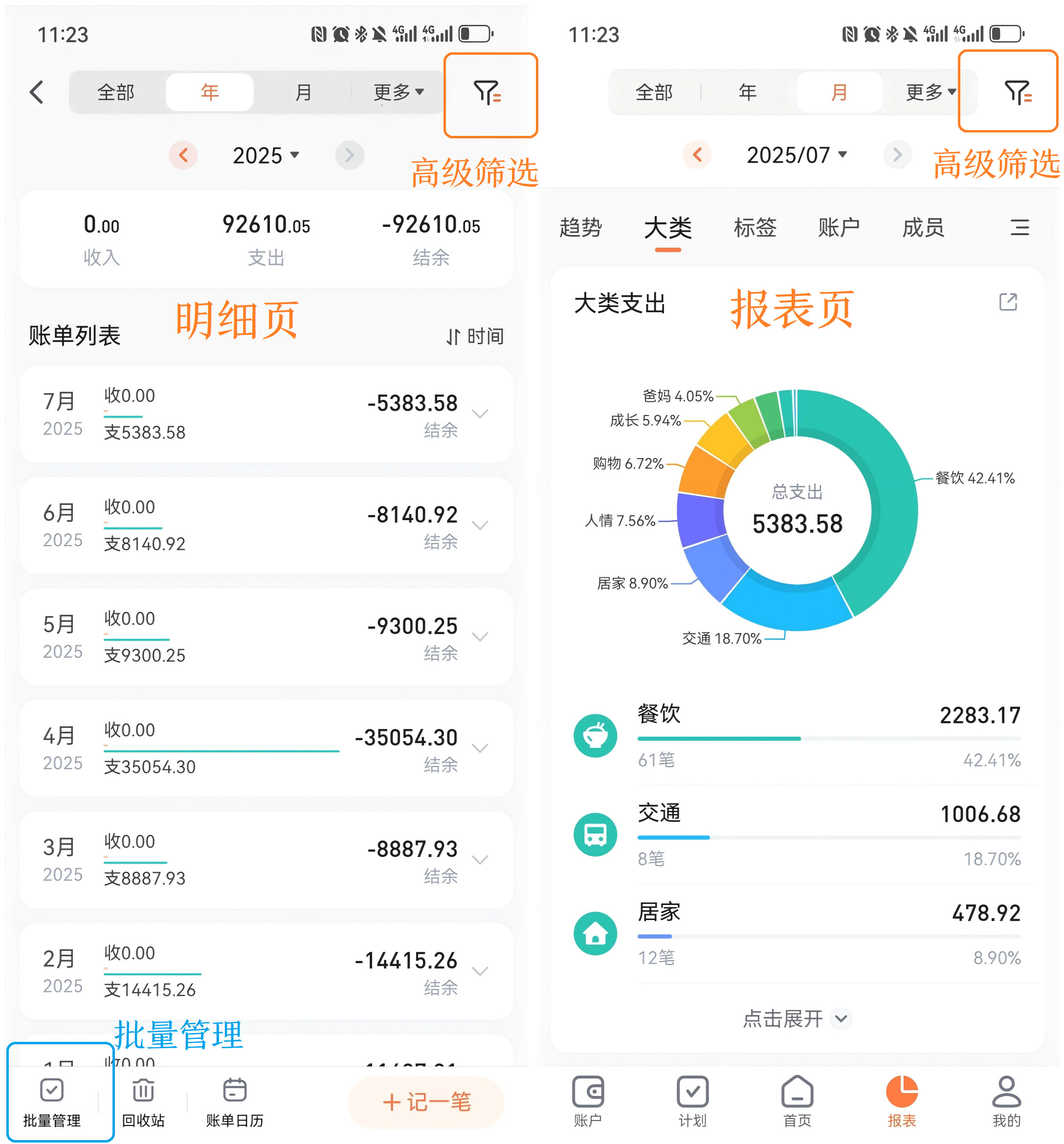1064x1144 pixels.
Task: Switch to 账户 report tab
Action: (x=839, y=228)
